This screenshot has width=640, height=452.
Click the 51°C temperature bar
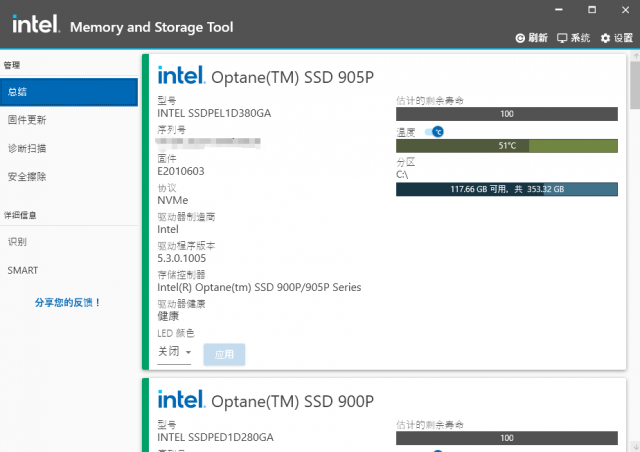(507, 146)
